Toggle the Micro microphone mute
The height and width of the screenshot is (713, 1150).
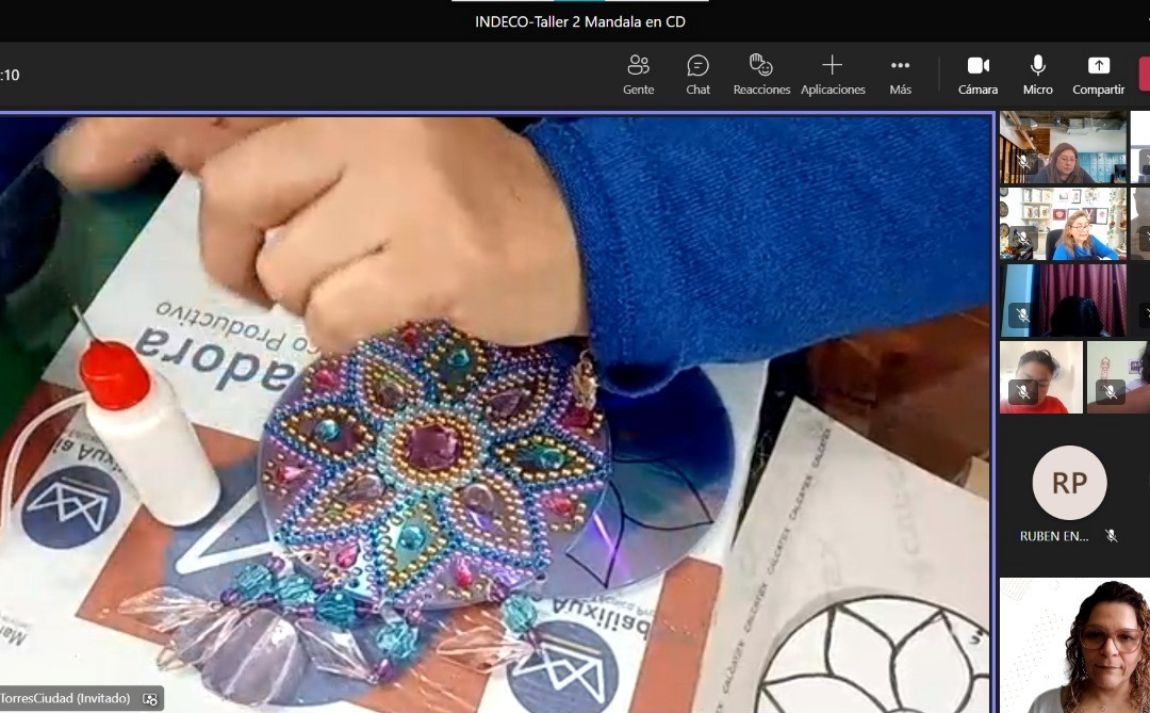1038,74
